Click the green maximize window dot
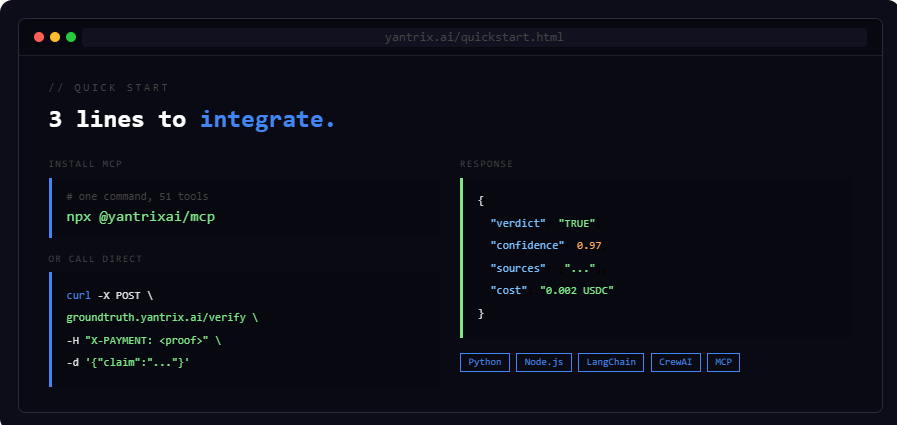Viewport: 897px width, 425px height. (x=71, y=37)
